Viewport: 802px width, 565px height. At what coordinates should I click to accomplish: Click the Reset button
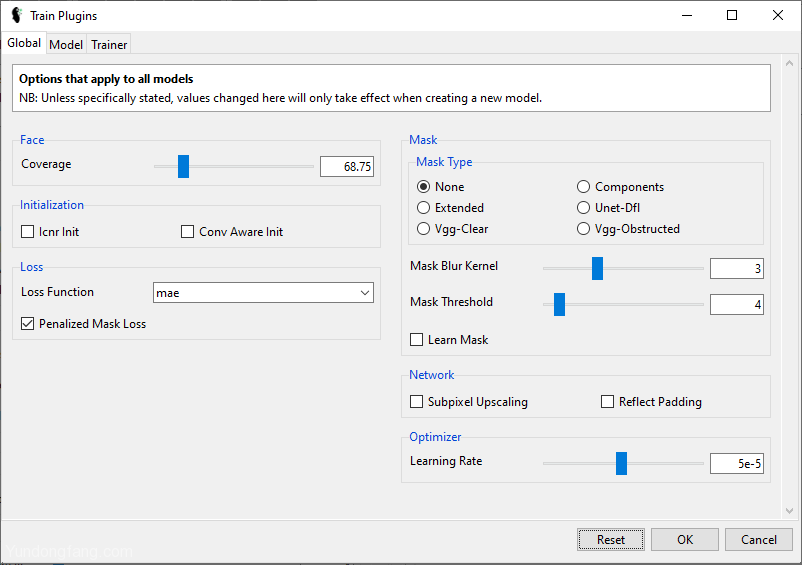(611, 539)
